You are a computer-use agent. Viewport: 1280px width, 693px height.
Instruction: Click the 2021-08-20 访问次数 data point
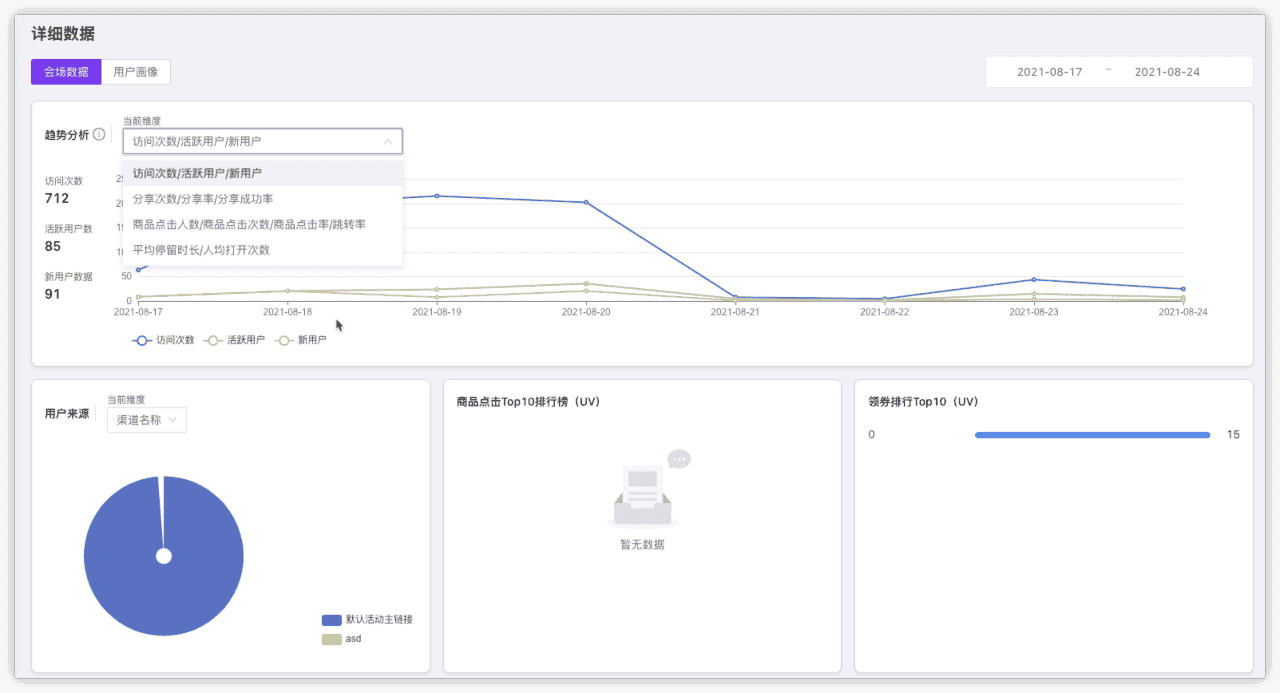tap(586, 202)
